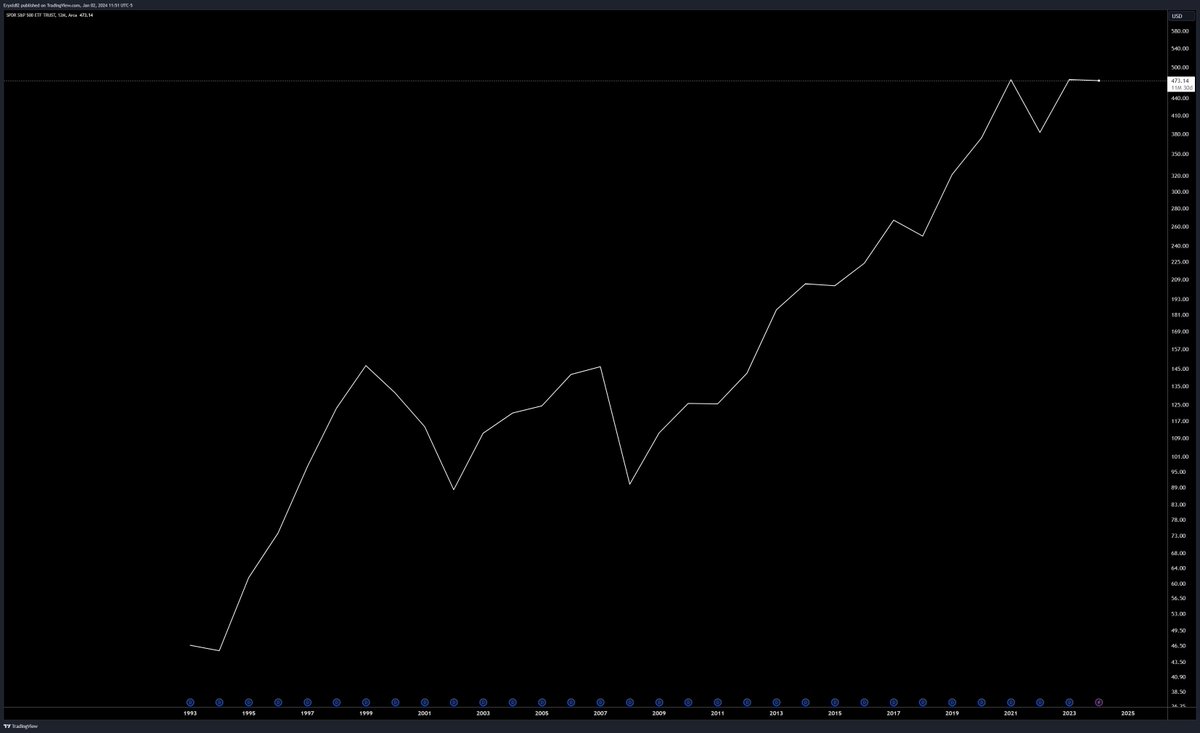
Task: Click the dividend marker above 1995
Action: click(x=248, y=702)
